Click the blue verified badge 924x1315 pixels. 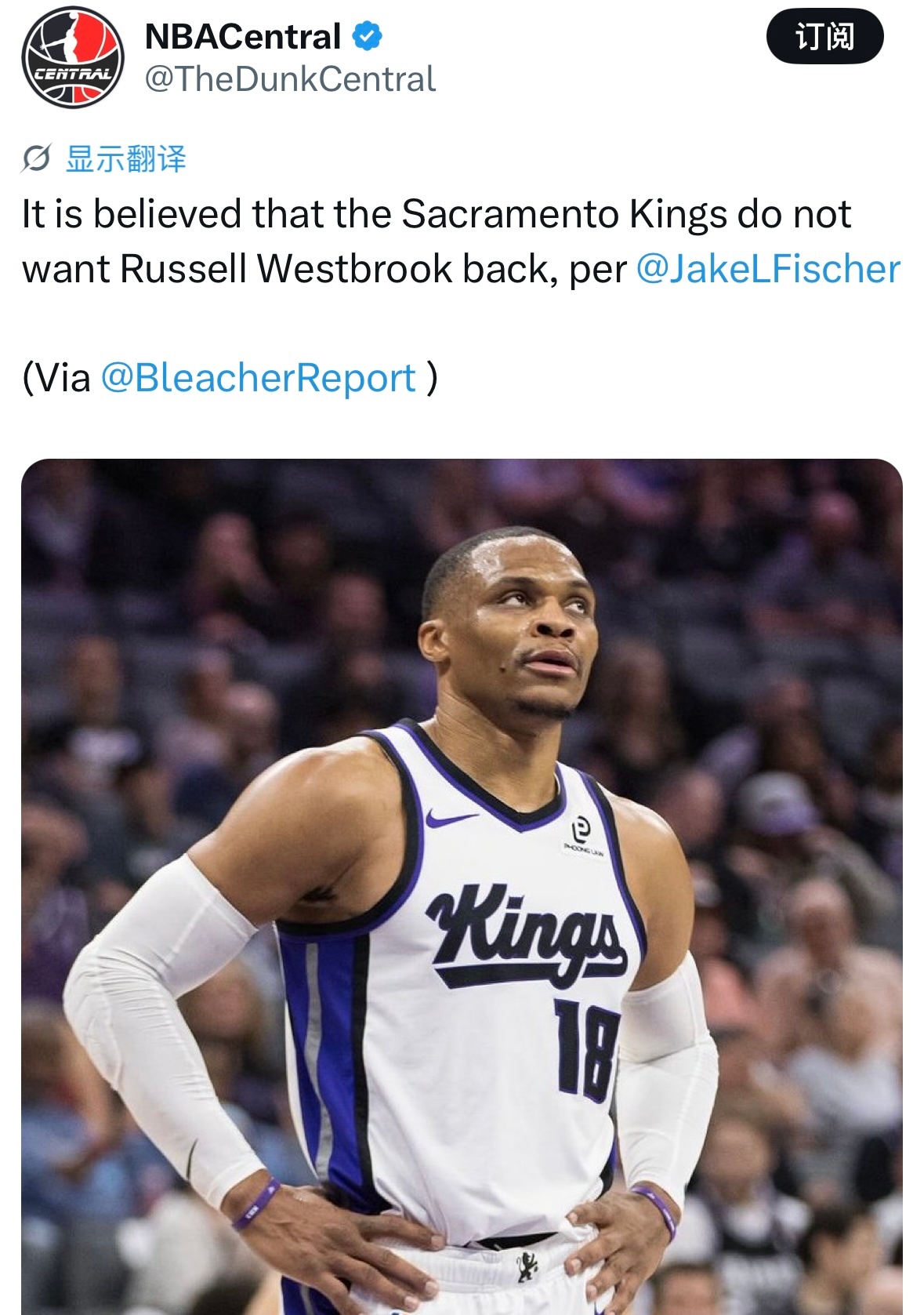[x=367, y=36]
